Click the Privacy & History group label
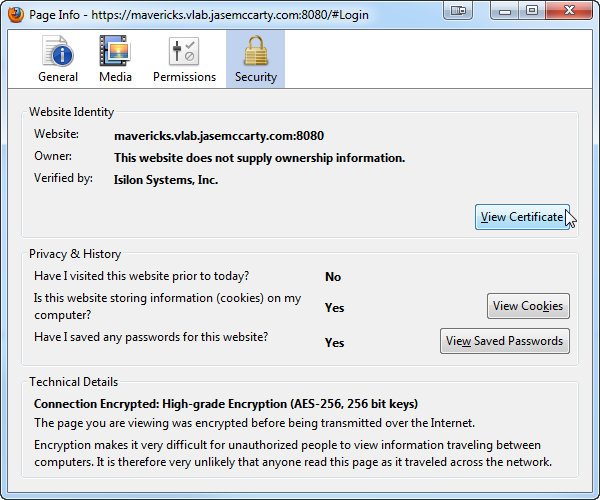This screenshot has height=500, width=600. pos(75,254)
